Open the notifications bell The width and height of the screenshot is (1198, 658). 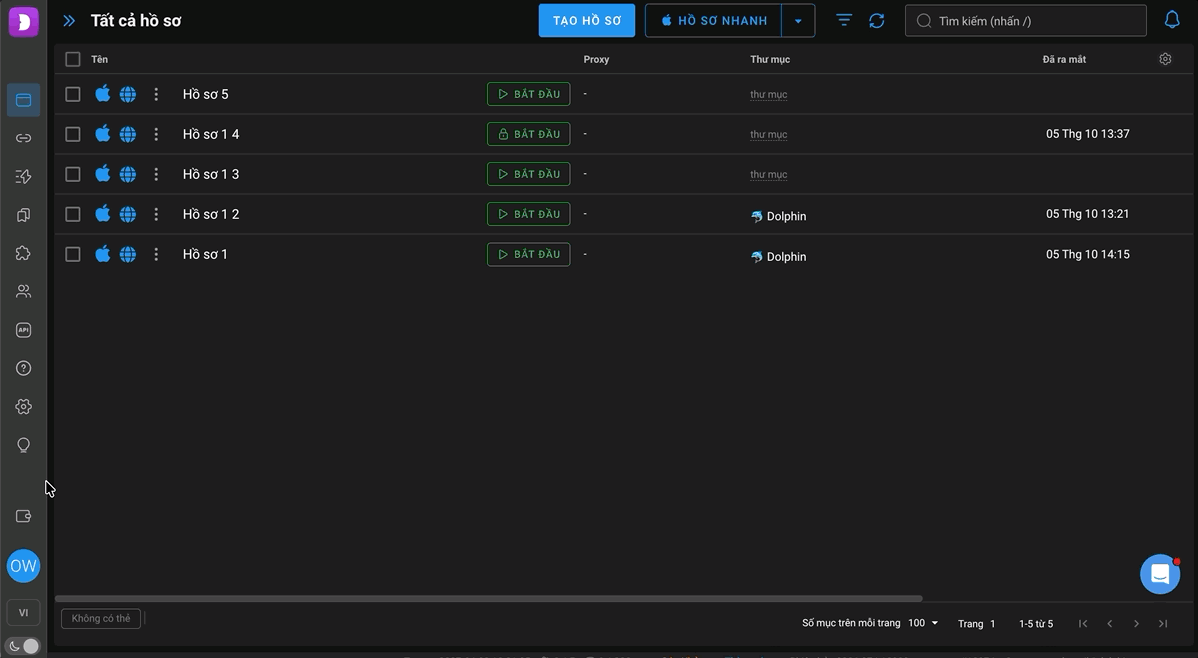[1171, 20]
